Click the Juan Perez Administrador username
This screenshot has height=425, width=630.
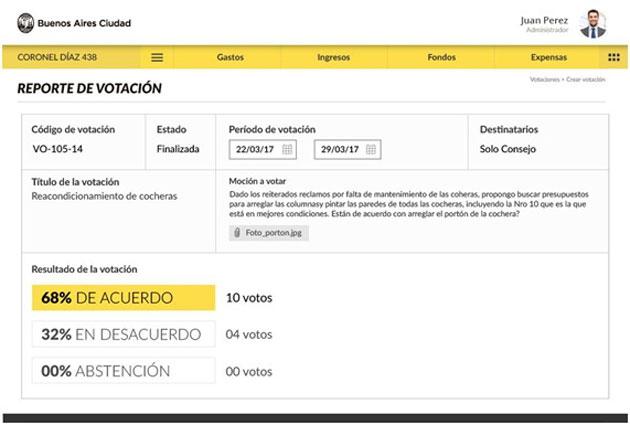pyautogui.click(x=546, y=23)
